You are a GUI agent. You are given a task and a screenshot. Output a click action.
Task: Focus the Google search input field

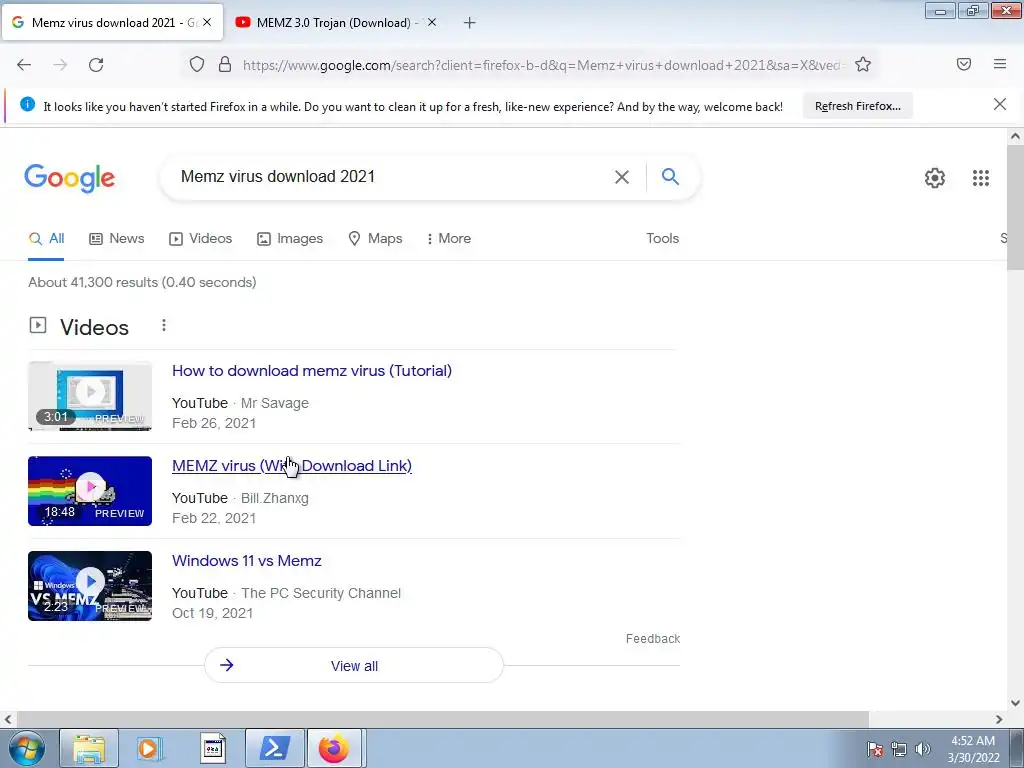tap(392, 176)
